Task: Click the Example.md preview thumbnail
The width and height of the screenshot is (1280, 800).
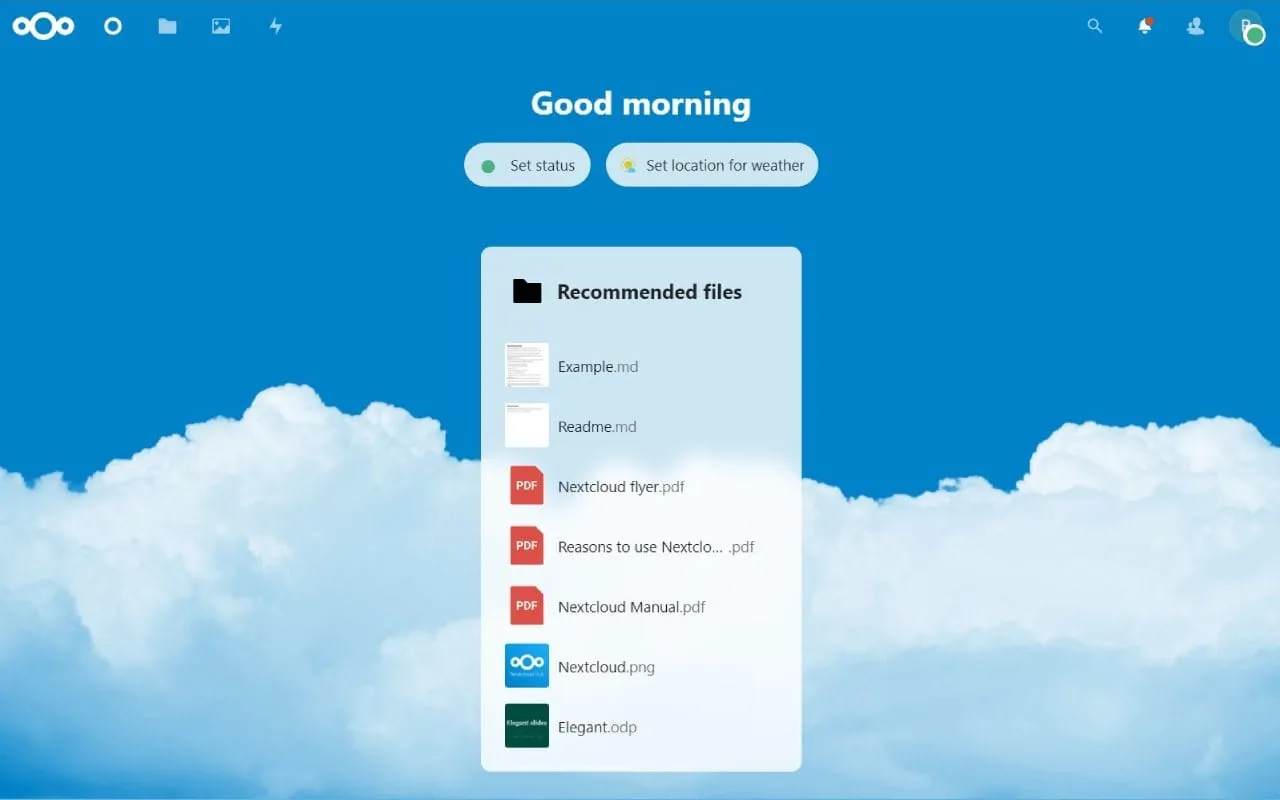Action: 527,365
